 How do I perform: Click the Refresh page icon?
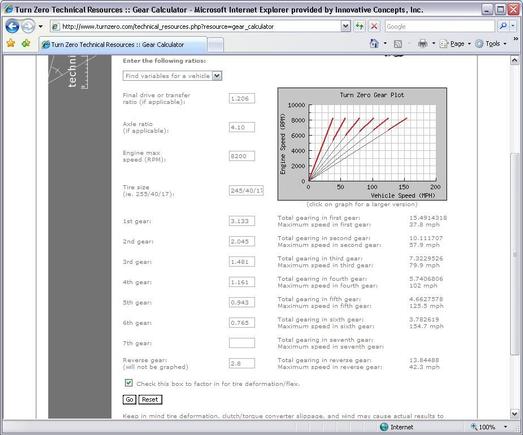pyautogui.click(x=359, y=26)
